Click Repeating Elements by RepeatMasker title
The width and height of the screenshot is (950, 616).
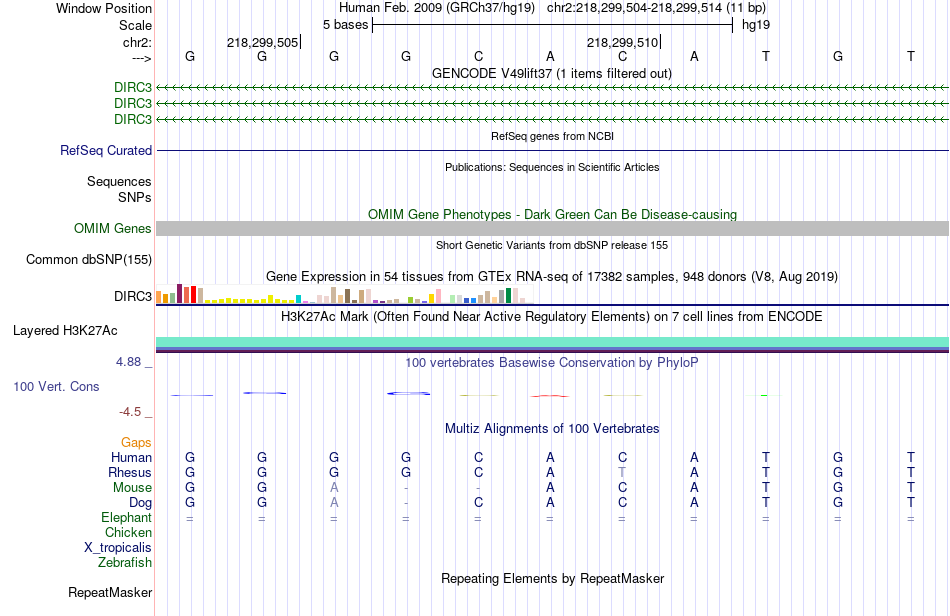[x=553, y=578]
